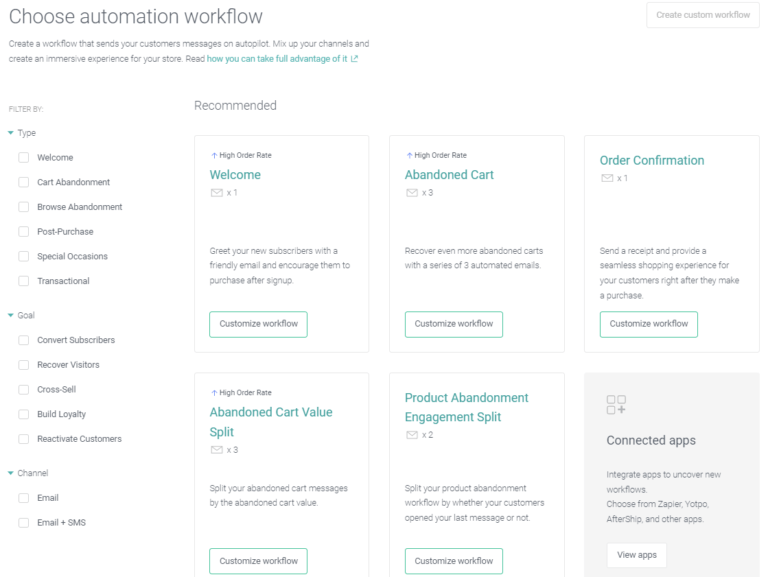Open 'how you can take full advantage' link
Screen dimensions: 768x577
pos(276,59)
